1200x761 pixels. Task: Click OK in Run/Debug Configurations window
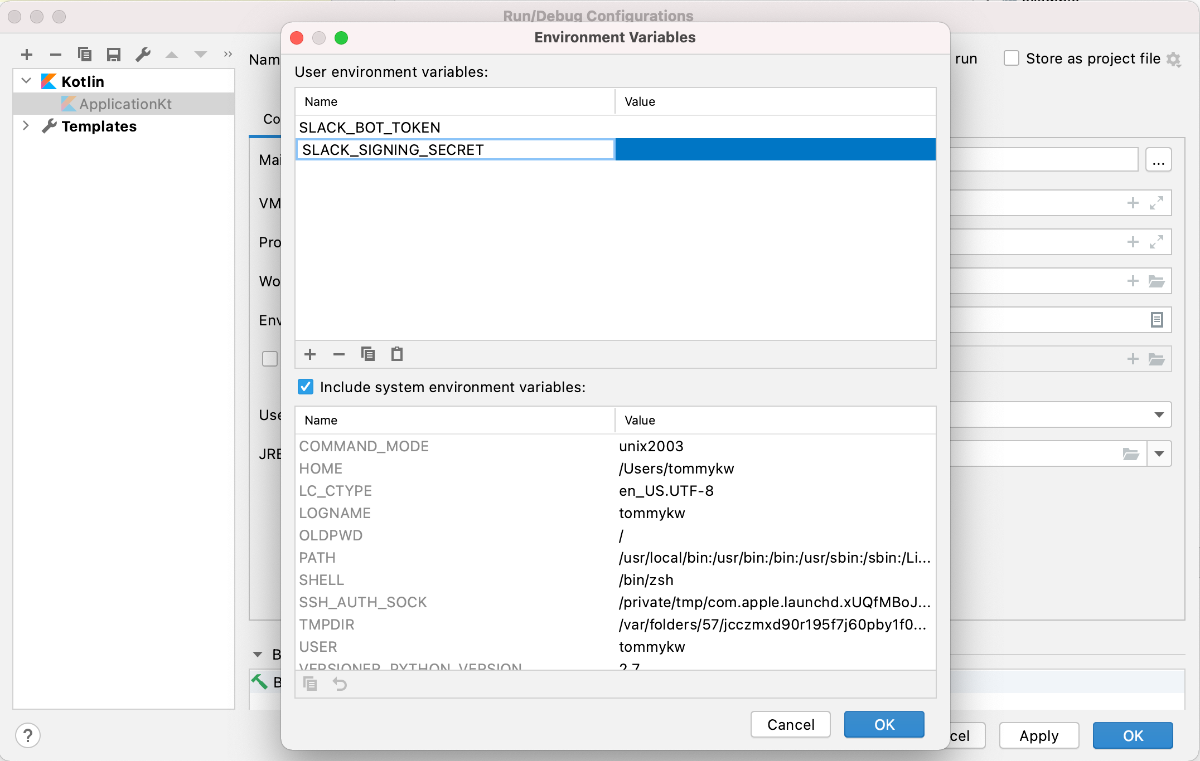pos(1133,736)
